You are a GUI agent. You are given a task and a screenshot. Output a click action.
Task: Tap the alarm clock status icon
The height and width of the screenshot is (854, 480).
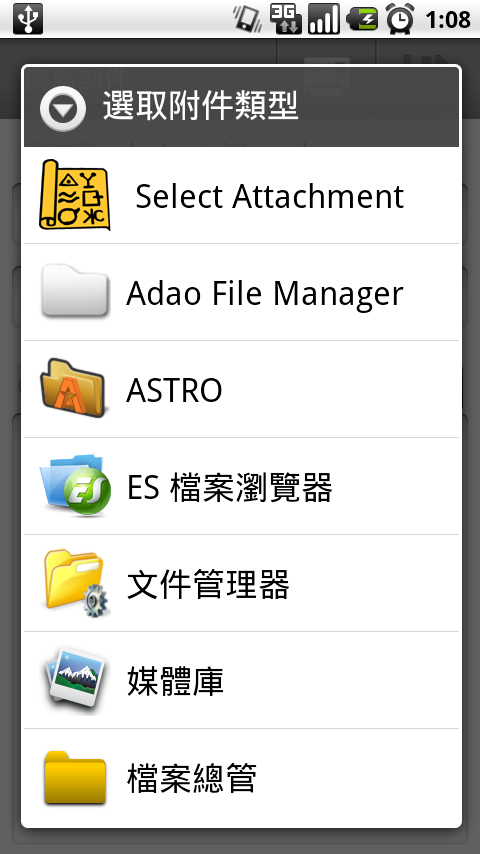click(400, 19)
